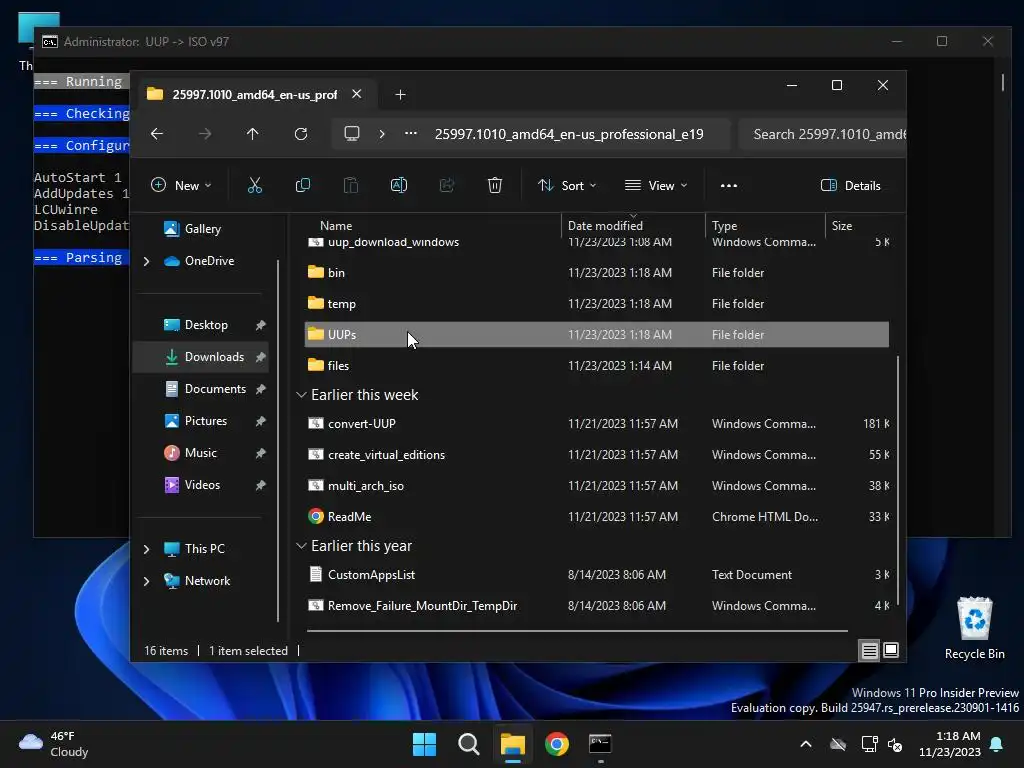Select the convert-UUP file
This screenshot has width=1024, height=768.
click(x=597, y=424)
